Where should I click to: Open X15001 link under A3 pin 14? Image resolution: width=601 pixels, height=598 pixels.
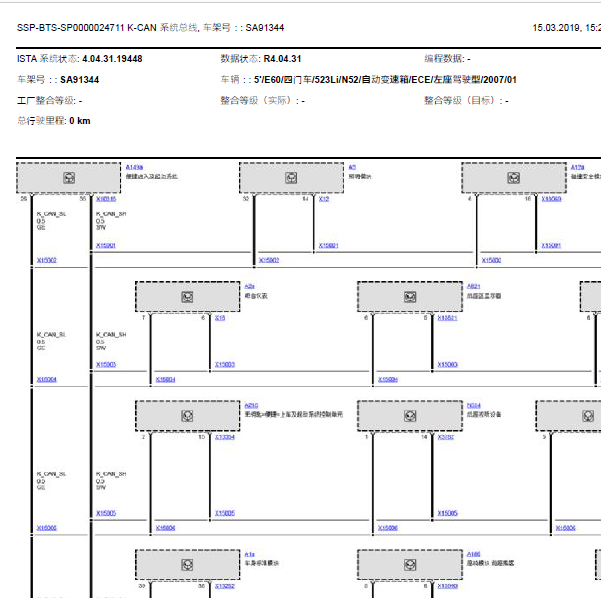(x=328, y=245)
